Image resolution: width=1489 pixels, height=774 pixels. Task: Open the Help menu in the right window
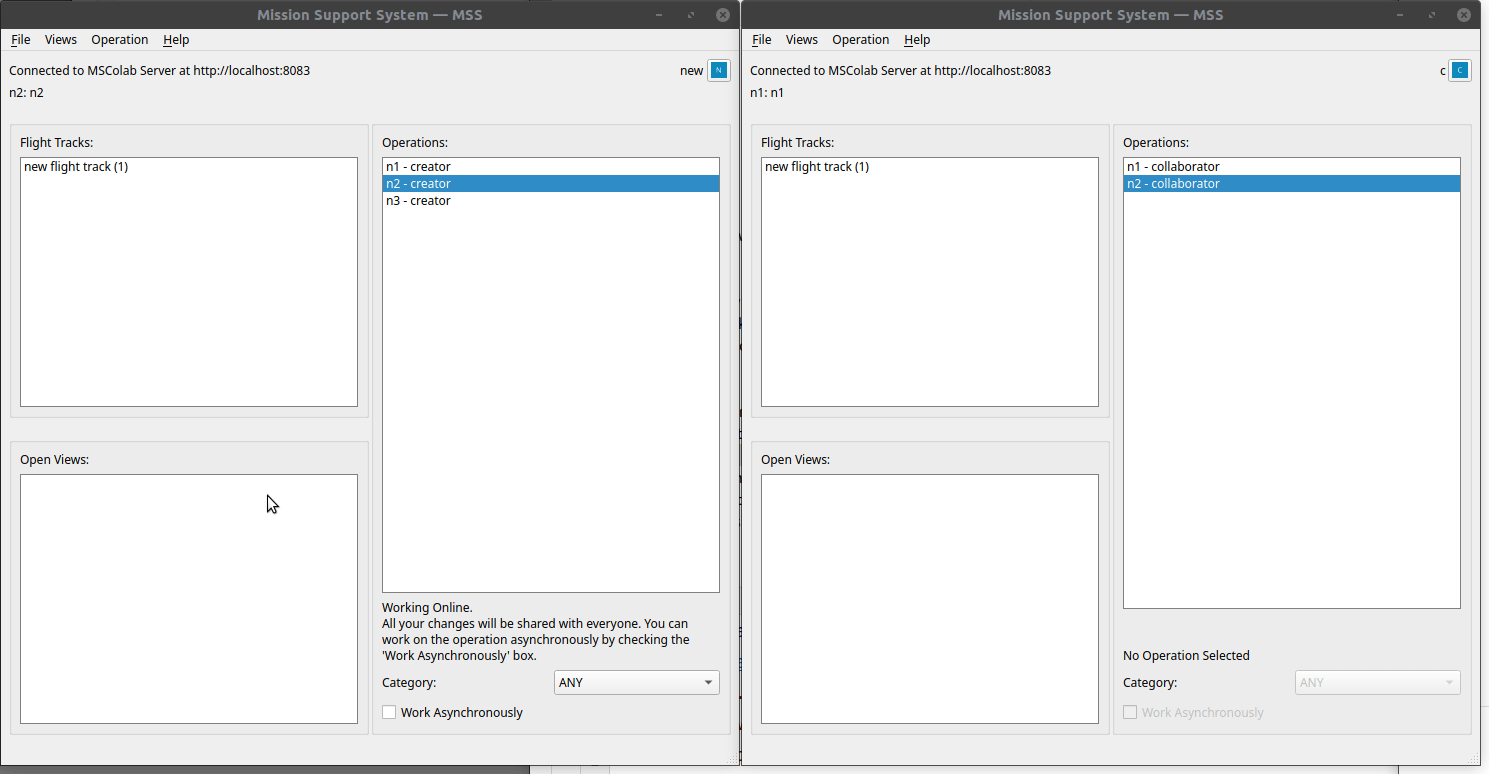pyautogui.click(x=917, y=39)
